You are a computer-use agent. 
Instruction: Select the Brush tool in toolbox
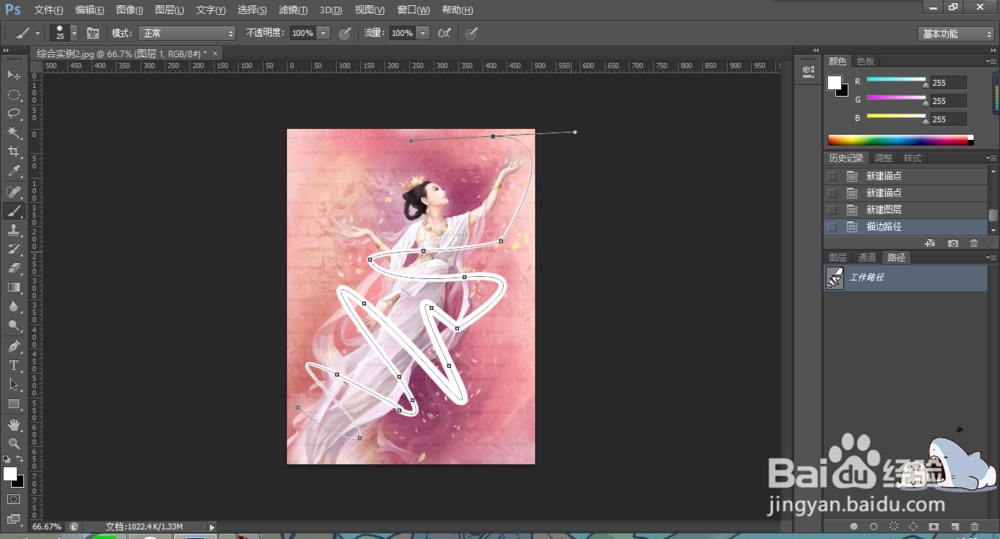[x=13, y=210]
